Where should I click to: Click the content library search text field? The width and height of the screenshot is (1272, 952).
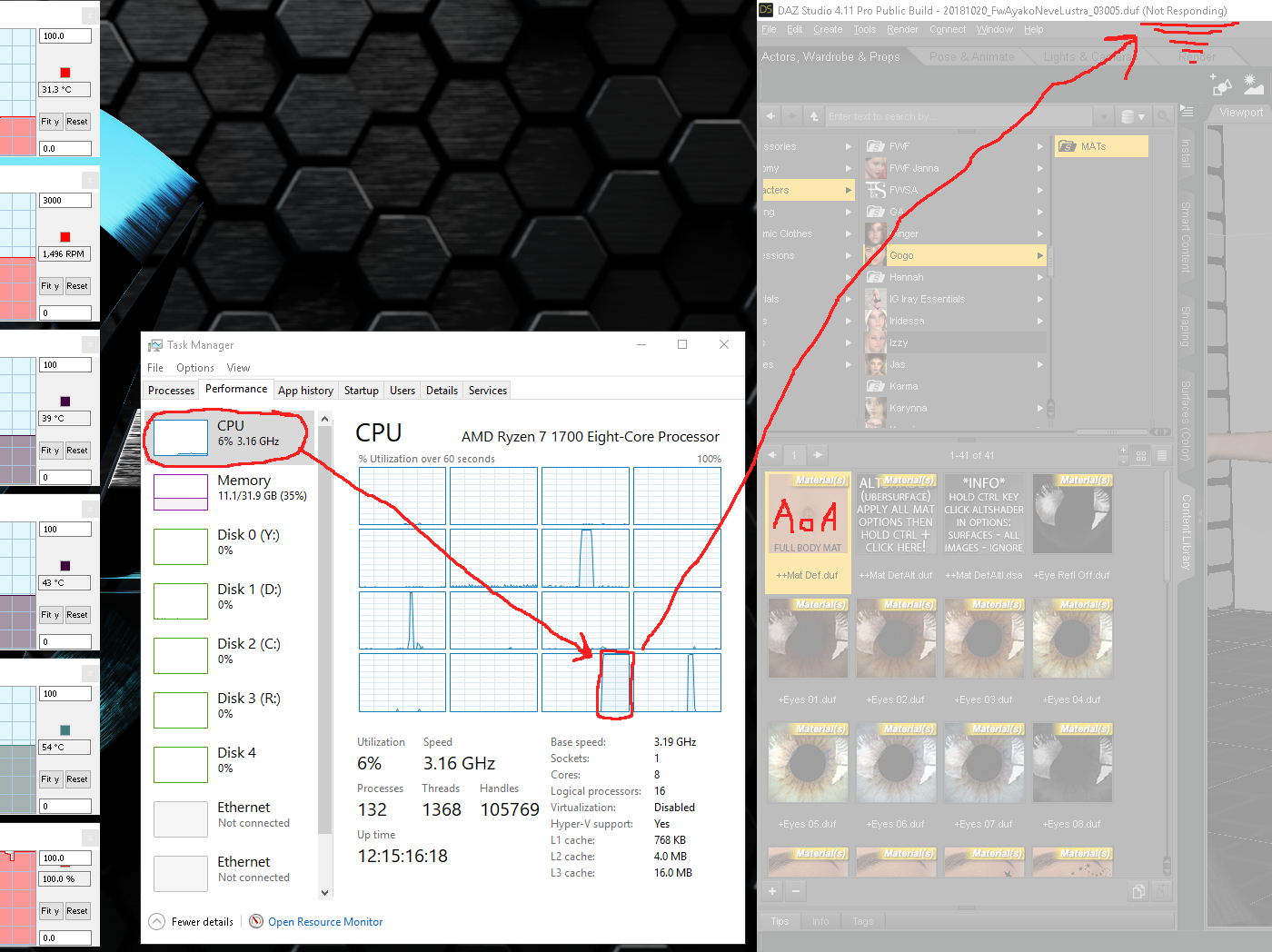pos(959,116)
